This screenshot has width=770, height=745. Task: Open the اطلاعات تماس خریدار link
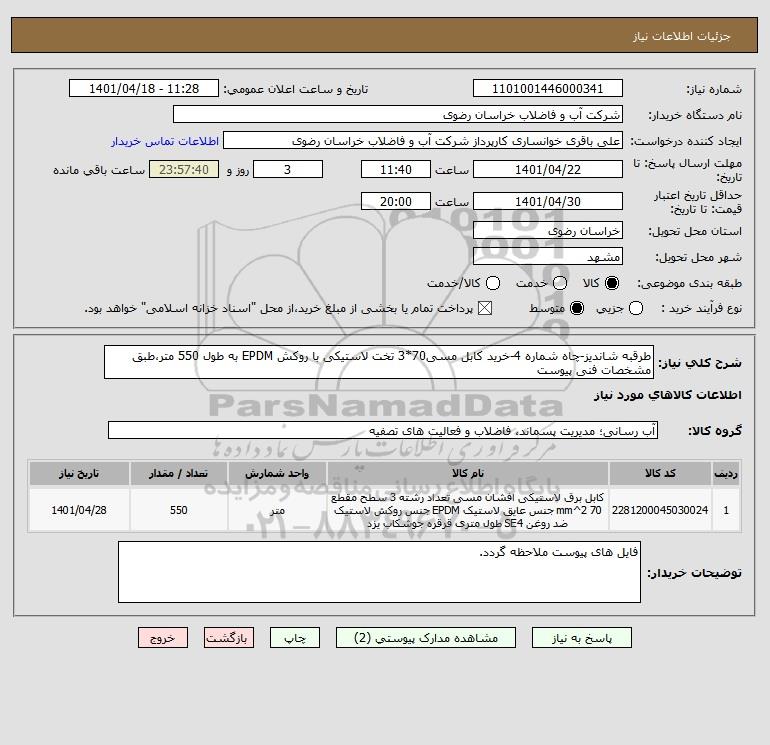point(165,141)
